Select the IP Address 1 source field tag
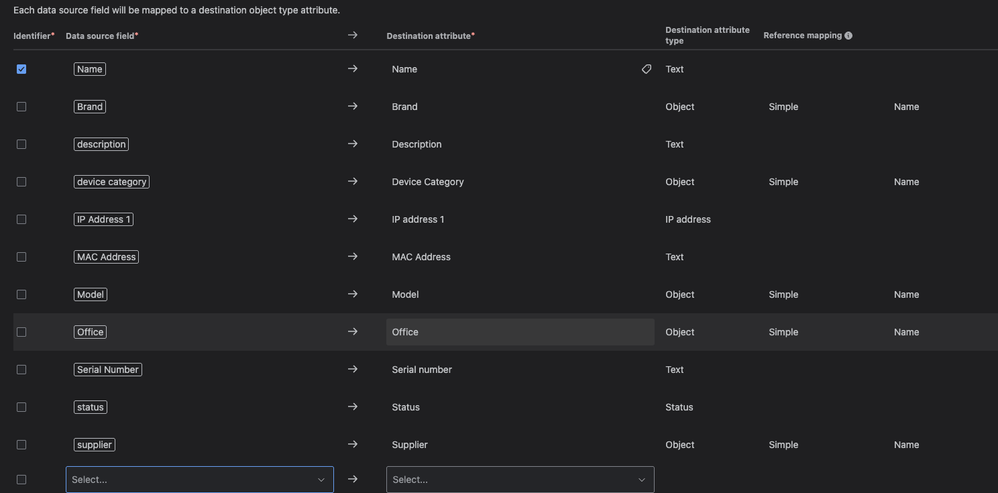Image resolution: width=998 pixels, height=493 pixels. point(104,219)
